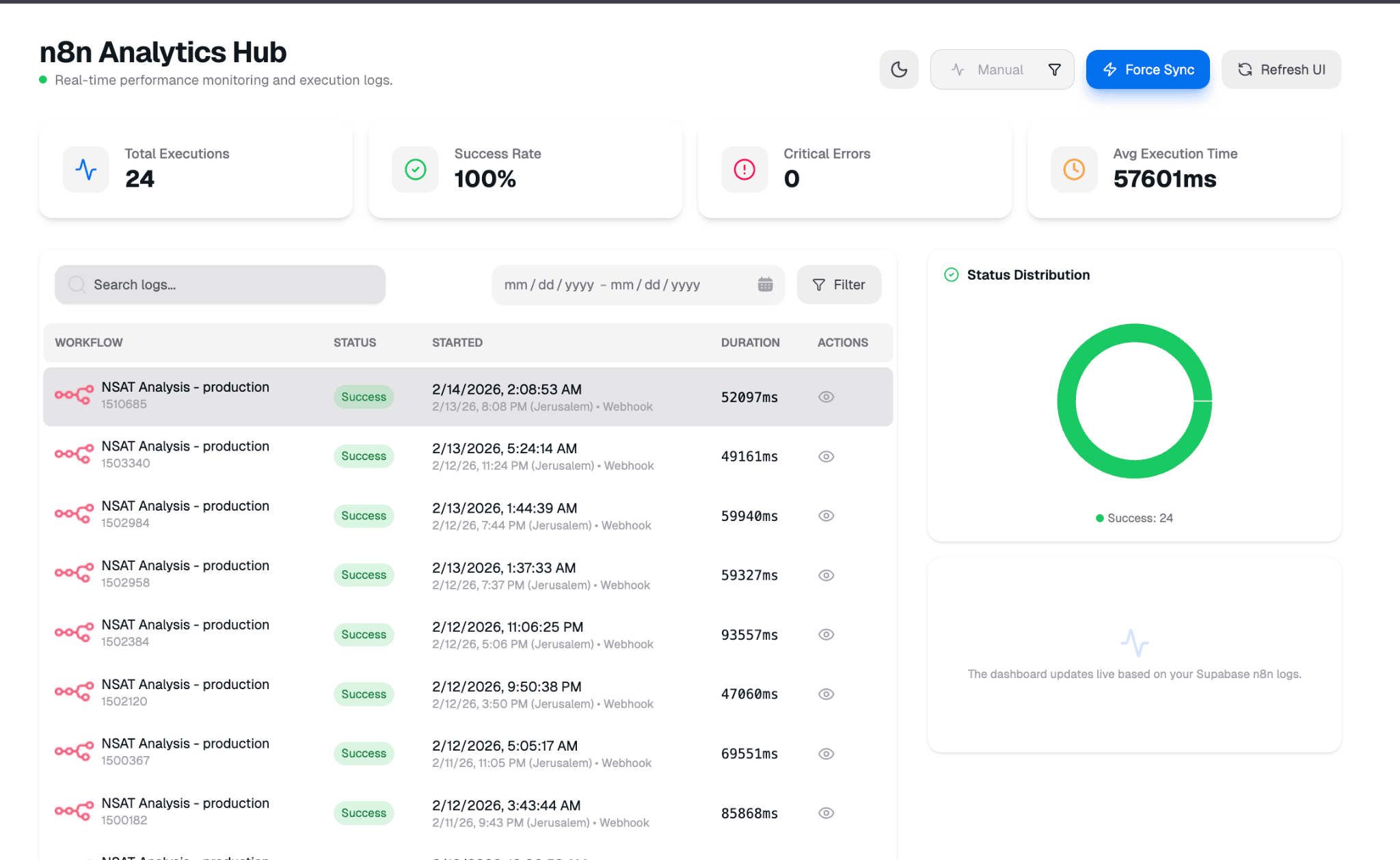Click the Success: 24 green legend dot

tap(1100, 518)
